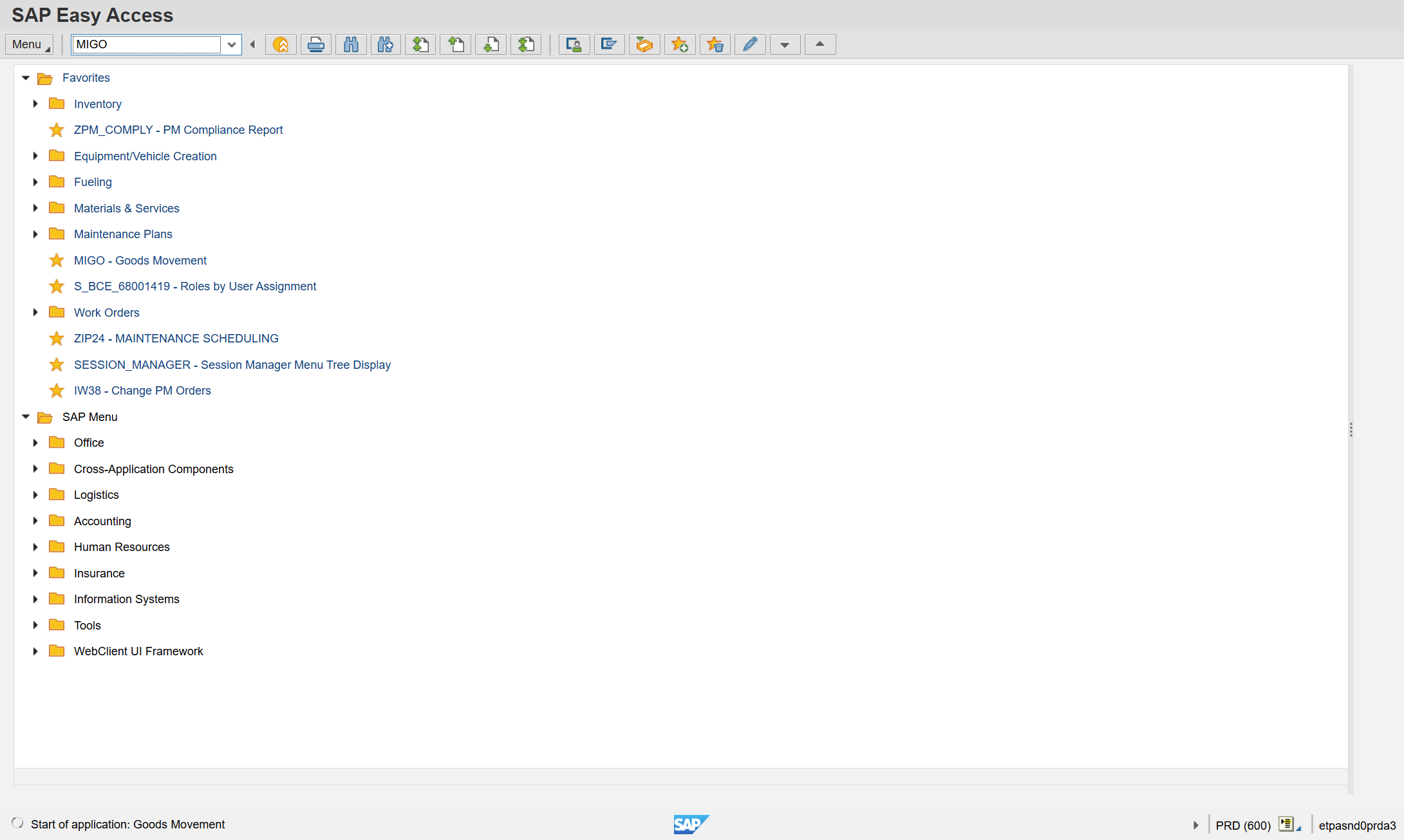Click the Find Next binoculars-plus icon
The height and width of the screenshot is (840, 1404).
[x=386, y=44]
